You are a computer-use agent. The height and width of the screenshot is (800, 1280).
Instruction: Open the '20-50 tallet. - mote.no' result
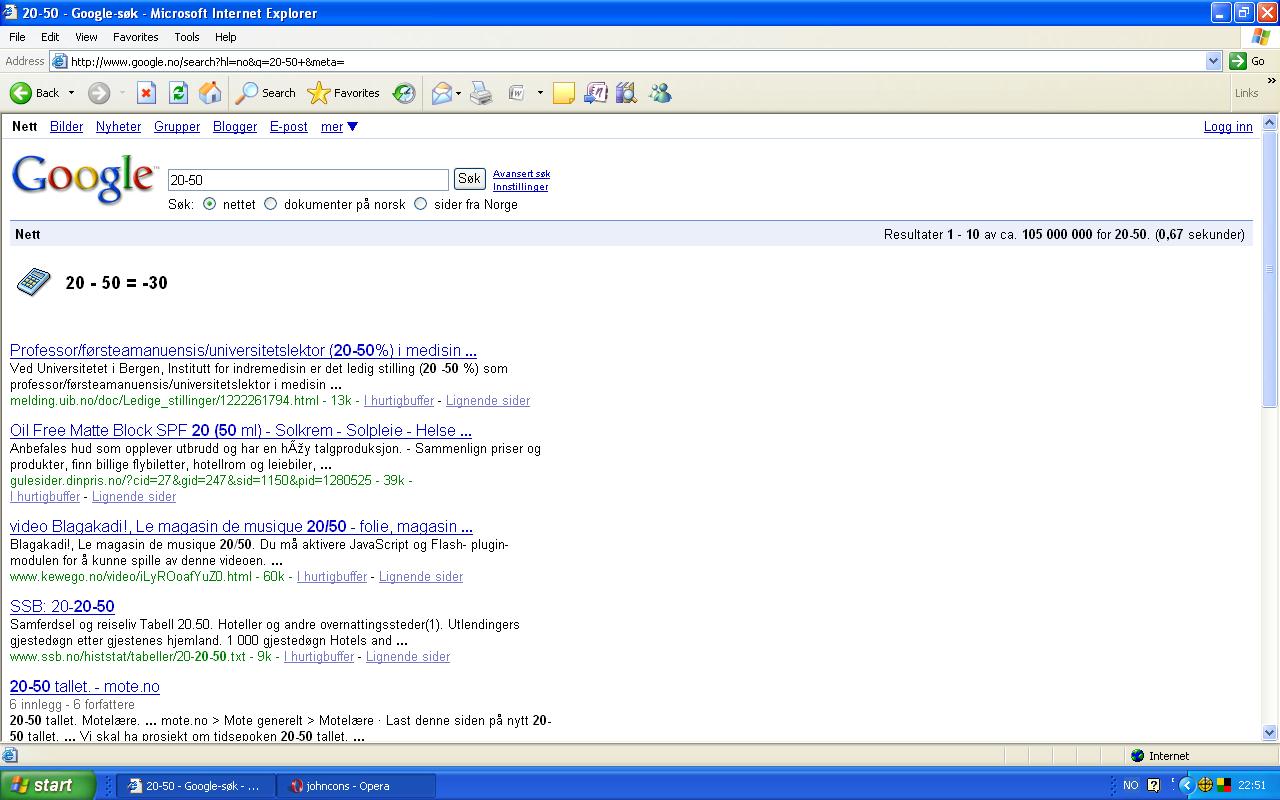pyautogui.click(x=85, y=687)
